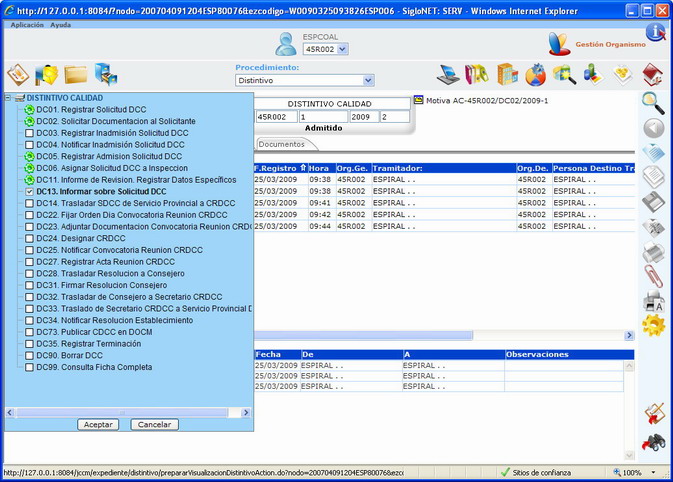Click the gray floppy disk save icon
The height and width of the screenshot is (482, 673).
(653, 202)
